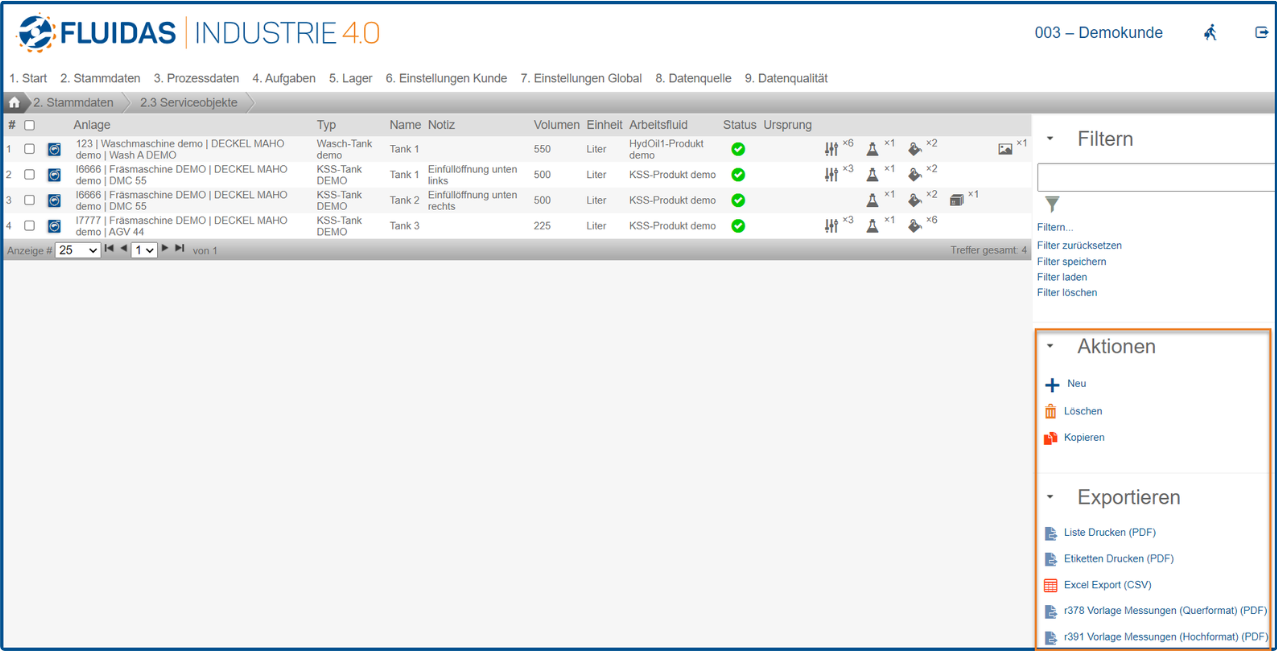Click the flask icon in row 3

pyautogui.click(x=872, y=200)
